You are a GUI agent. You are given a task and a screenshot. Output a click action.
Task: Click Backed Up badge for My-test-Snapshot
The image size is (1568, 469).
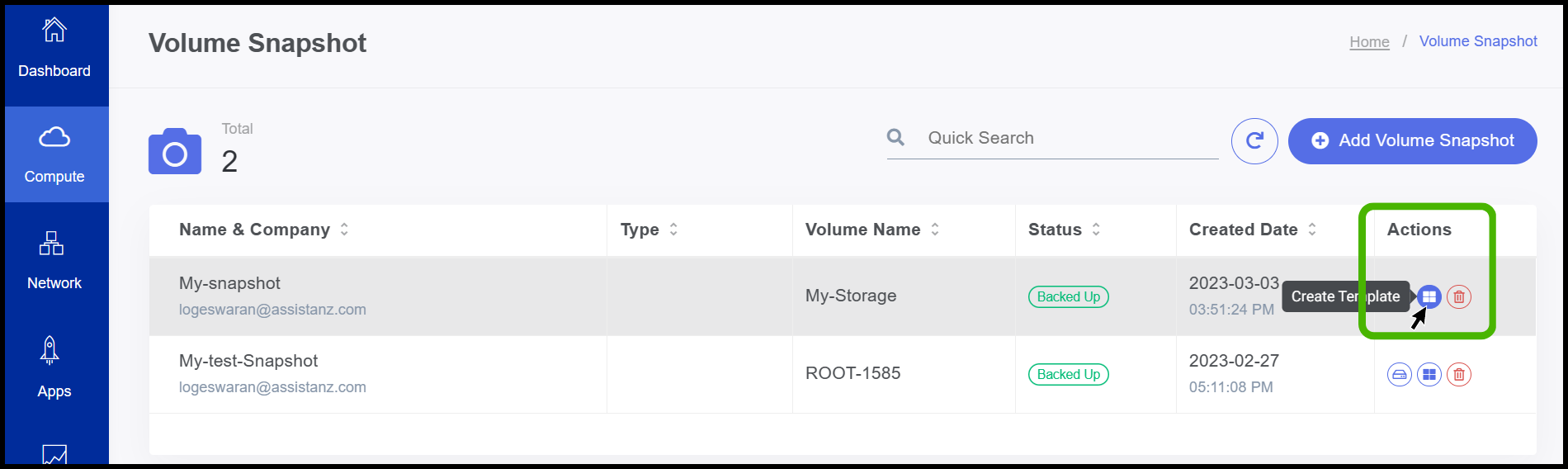pos(1068,374)
